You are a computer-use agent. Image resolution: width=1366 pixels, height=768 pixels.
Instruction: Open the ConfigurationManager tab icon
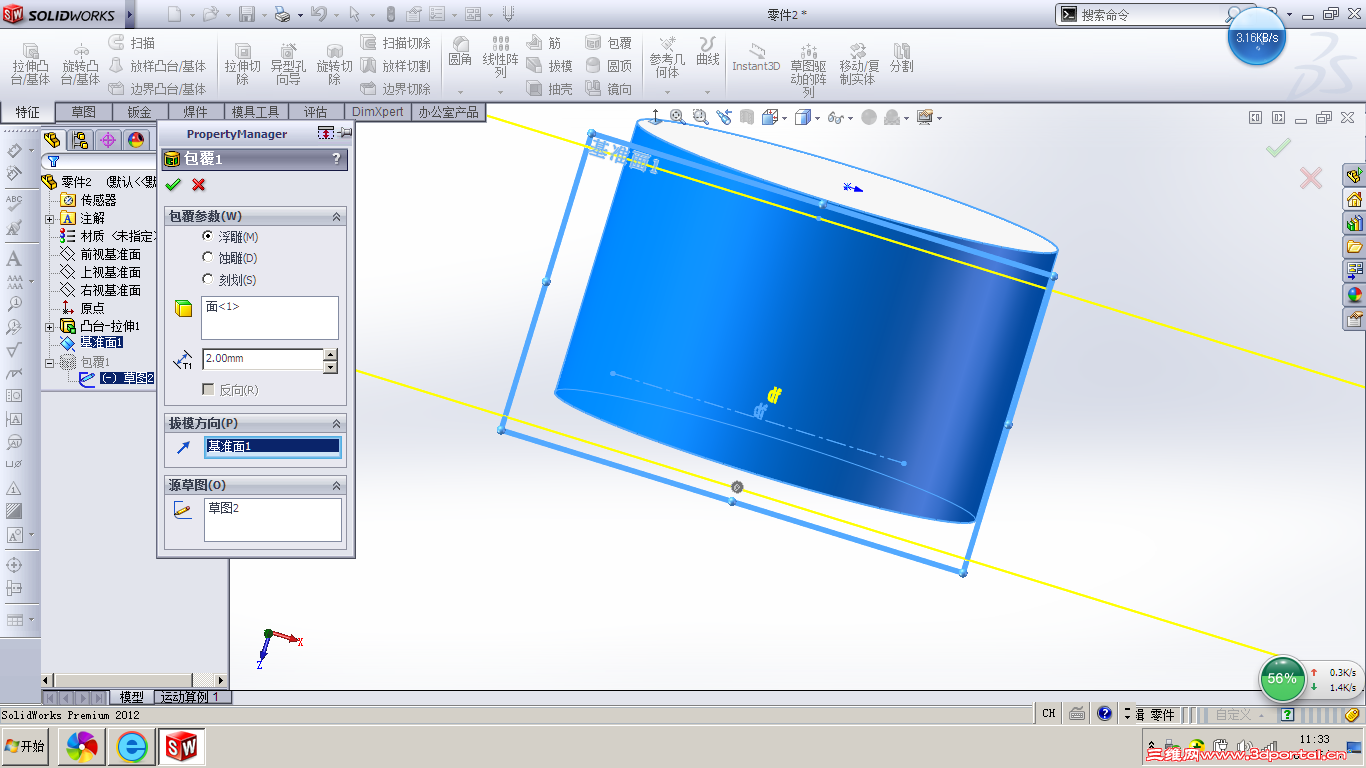coord(80,139)
